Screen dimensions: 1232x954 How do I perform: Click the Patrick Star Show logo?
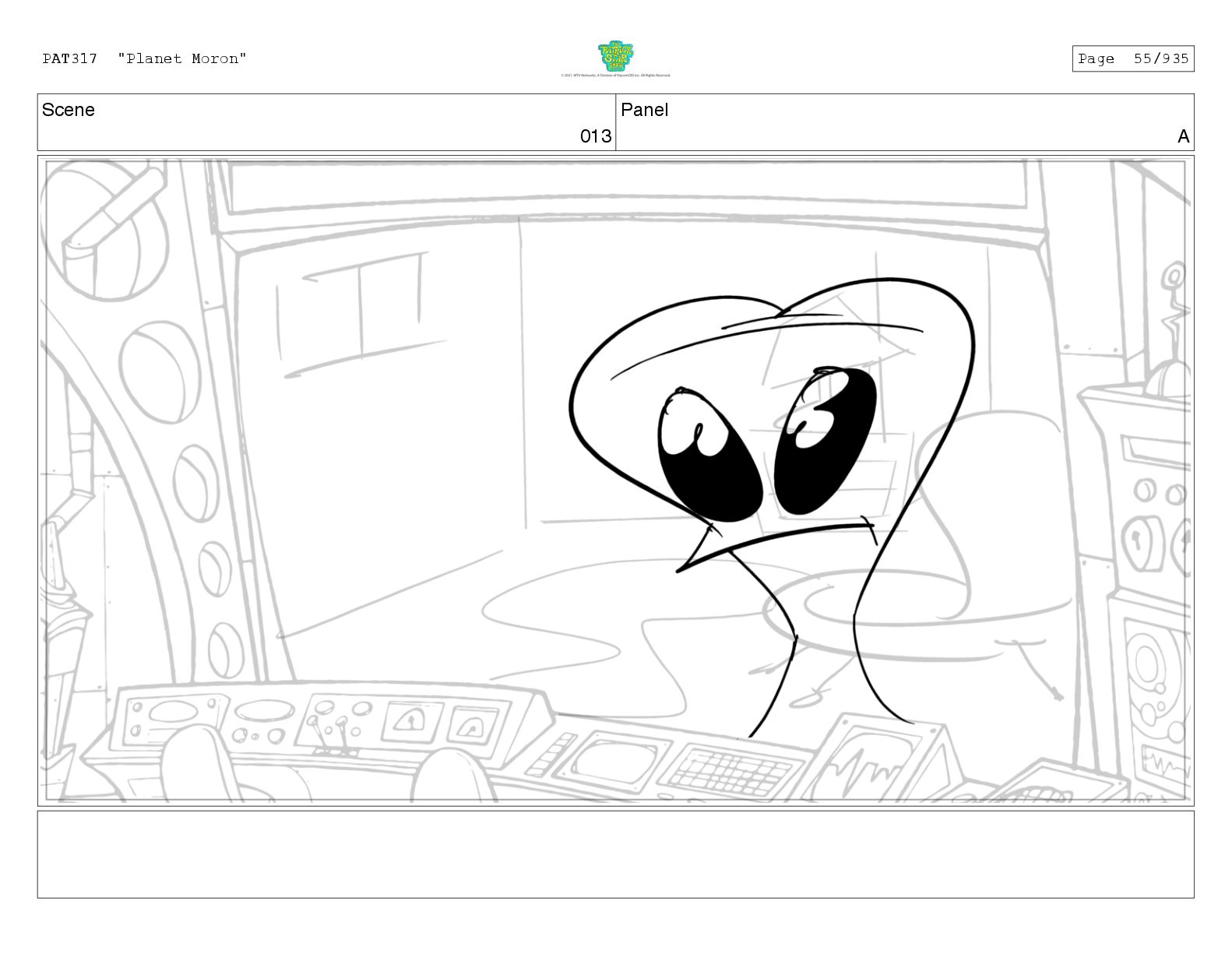(615, 56)
